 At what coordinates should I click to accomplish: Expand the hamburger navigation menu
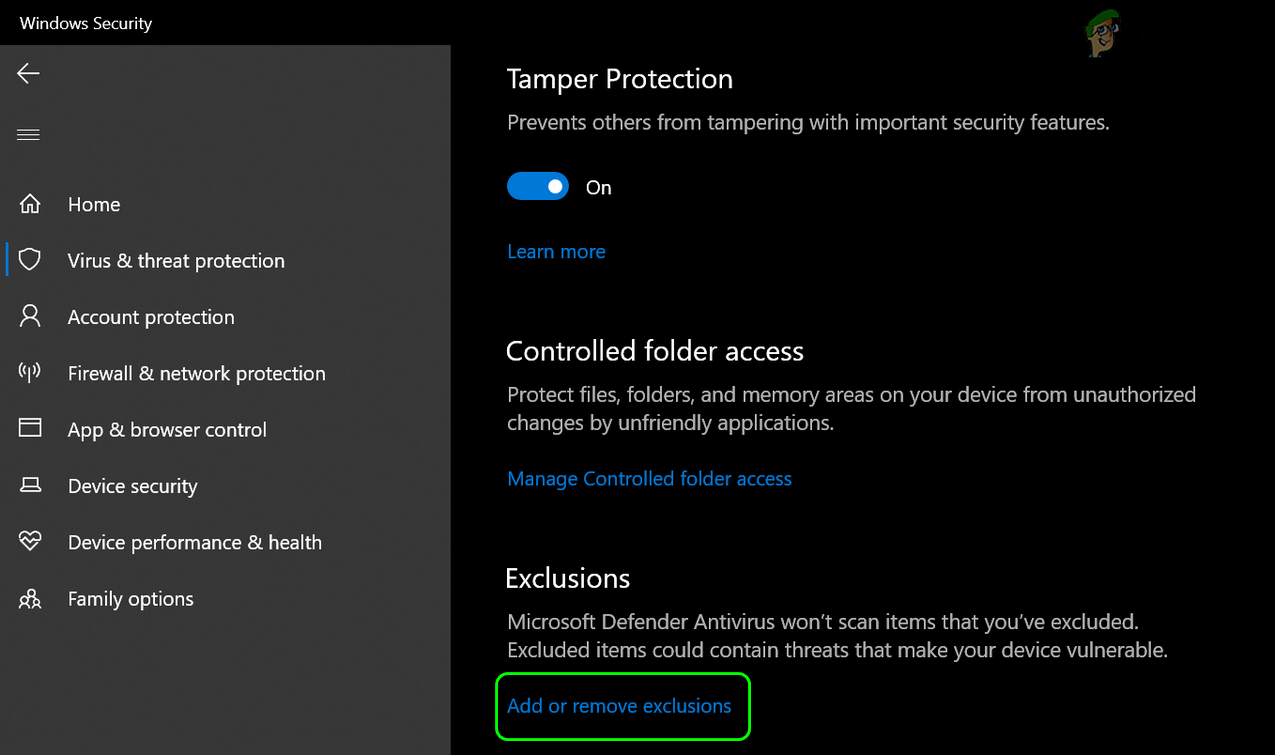(x=28, y=135)
